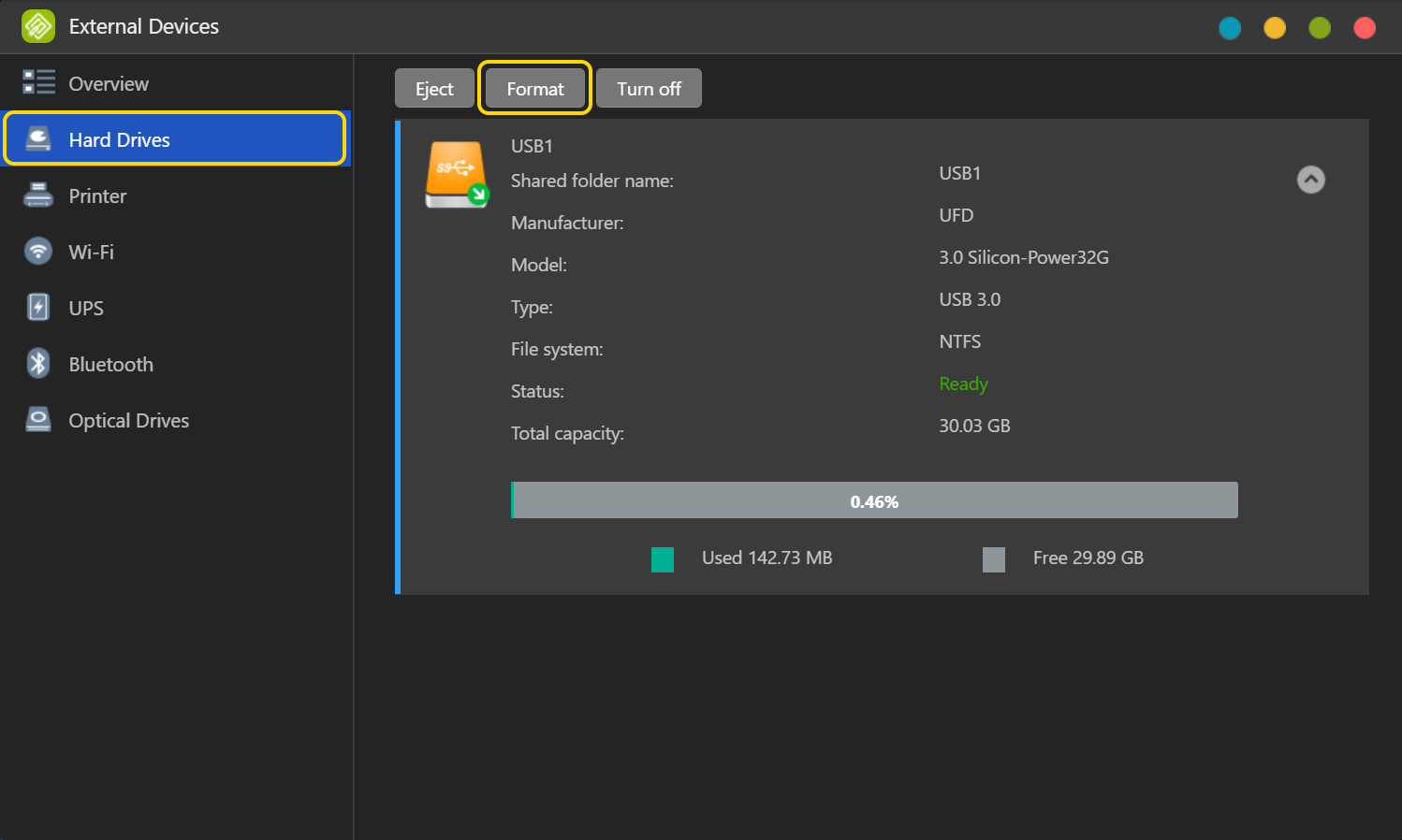Click the orange USB1 drive icon
The image size is (1402, 840).
coord(457,174)
